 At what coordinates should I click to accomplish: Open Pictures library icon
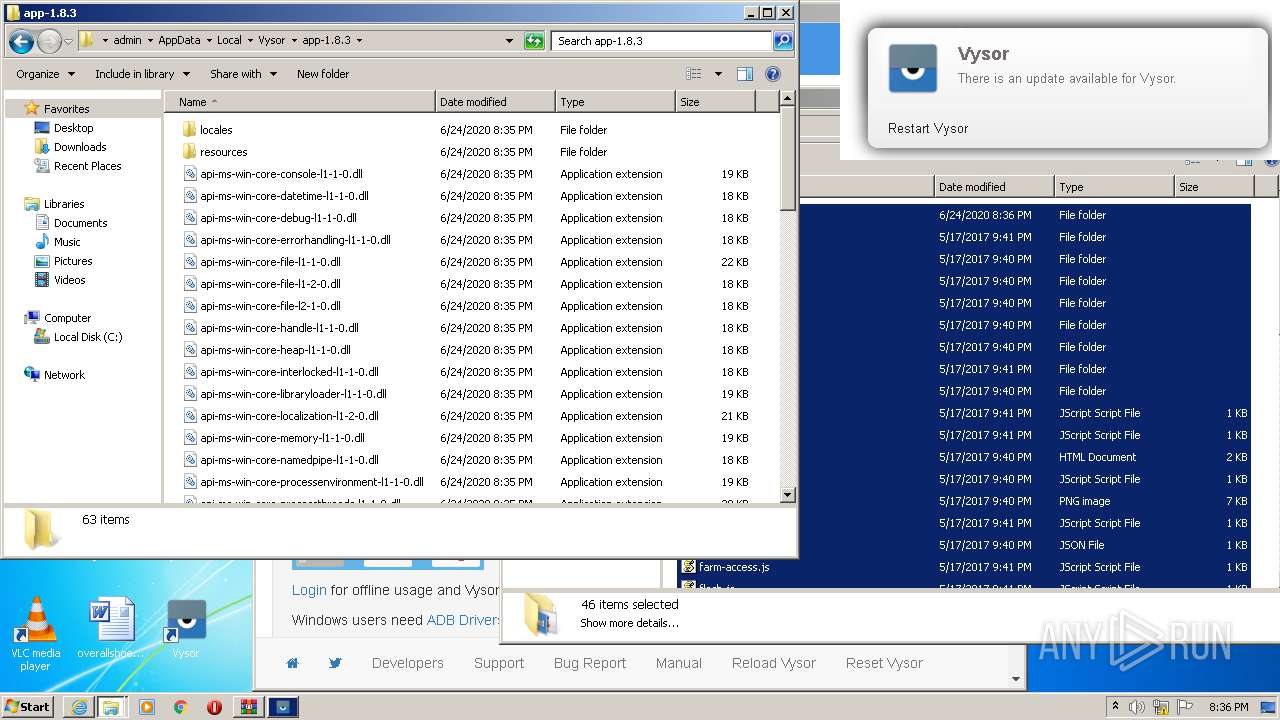42,261
